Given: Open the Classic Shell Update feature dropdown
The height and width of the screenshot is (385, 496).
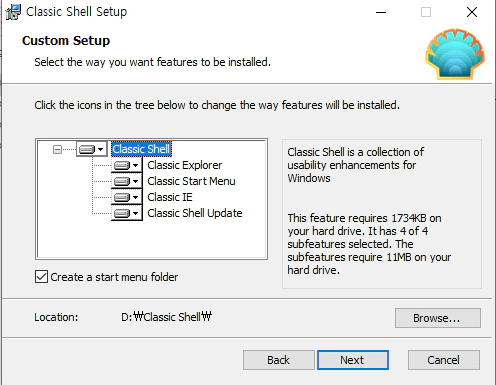Looking at the screenshot, I should click(x=126, y=213).
